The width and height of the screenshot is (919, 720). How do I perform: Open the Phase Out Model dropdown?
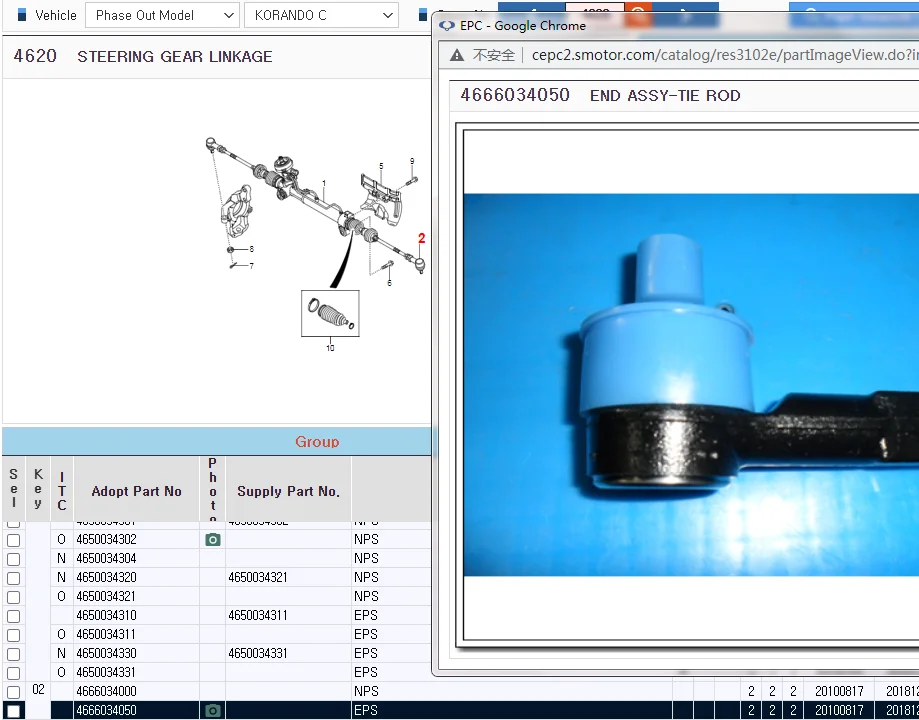pyautogui.click(x=162, y=15)
